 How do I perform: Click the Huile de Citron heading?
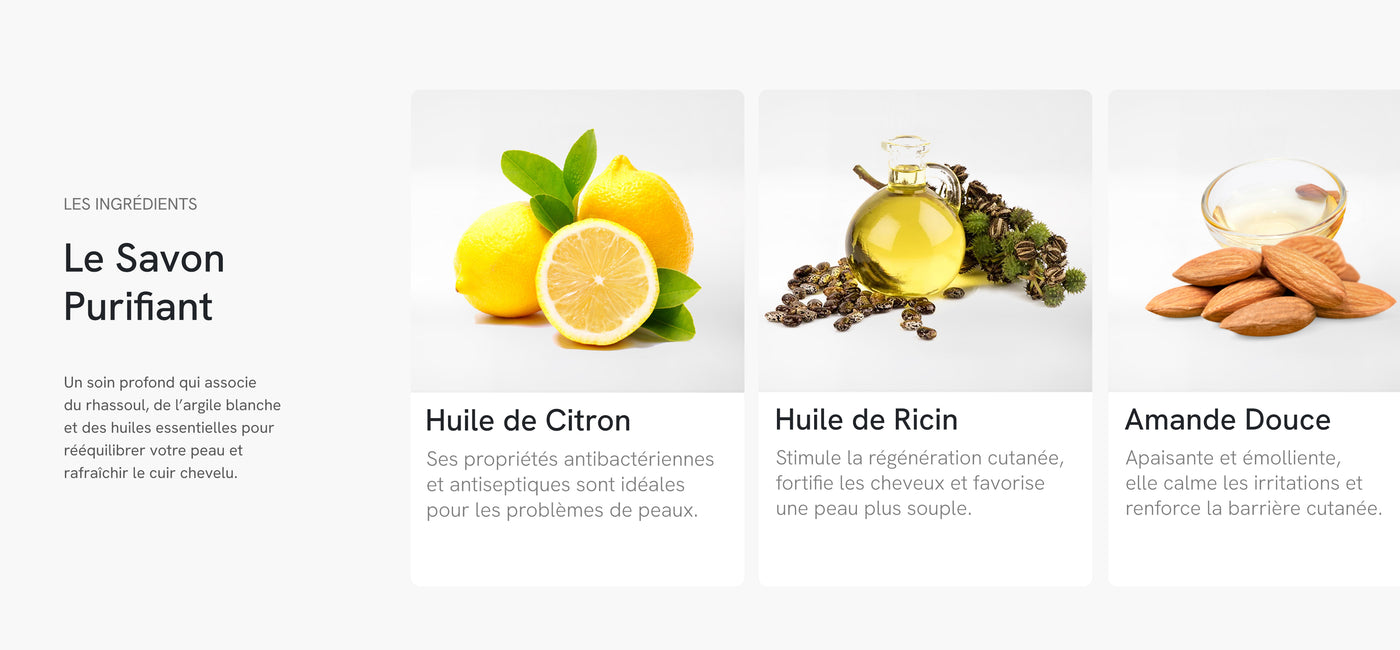528,420
